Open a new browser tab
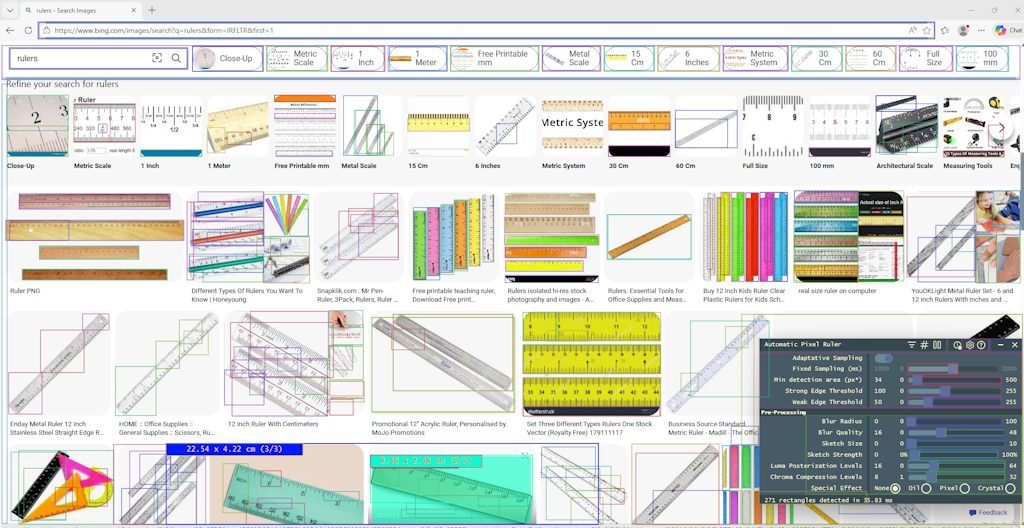1024x528 pixels. coord(152,10)
